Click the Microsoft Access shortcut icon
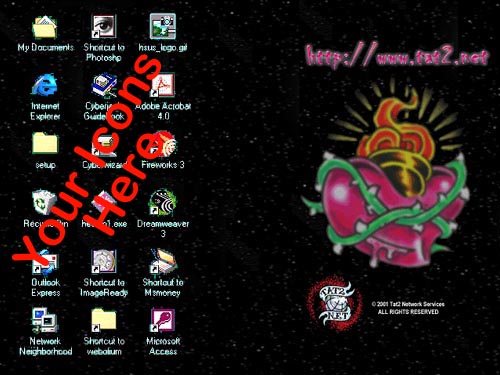Screen dimensions: 500x375 point(163,320)
